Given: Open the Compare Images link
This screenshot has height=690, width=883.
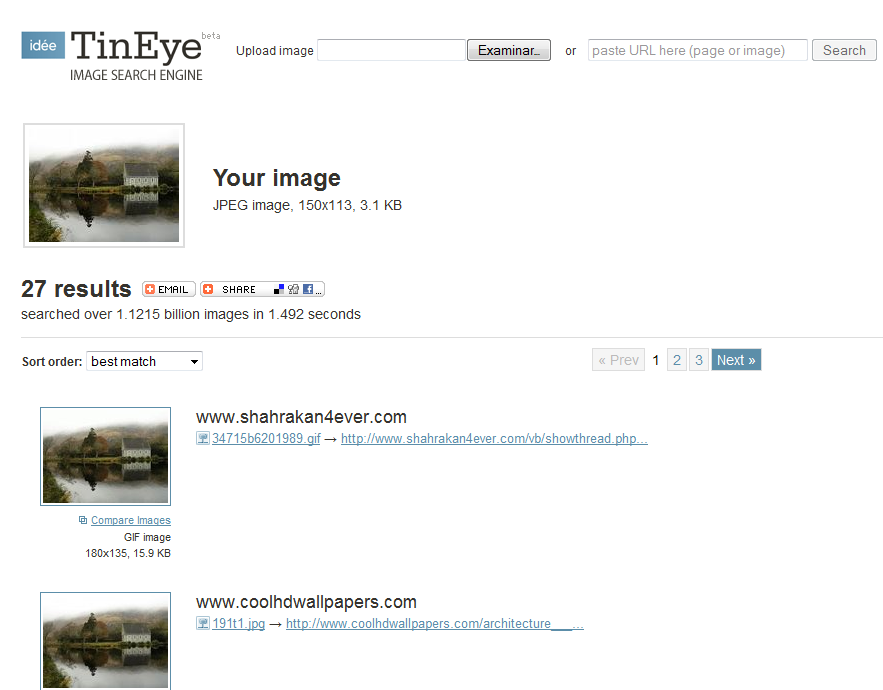Looking at the screenshot, I should tap(130, 520).
